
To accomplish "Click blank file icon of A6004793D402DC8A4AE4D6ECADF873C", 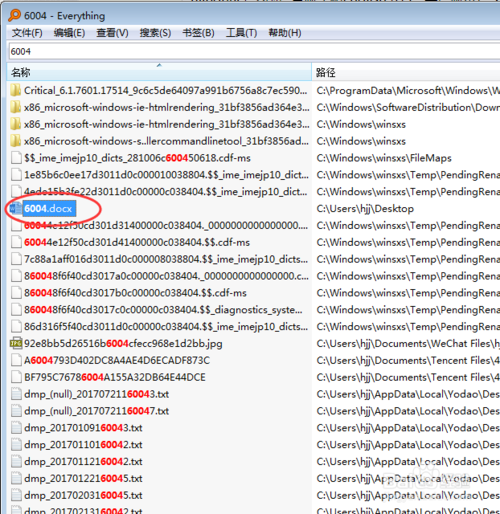I will [16, 360].
